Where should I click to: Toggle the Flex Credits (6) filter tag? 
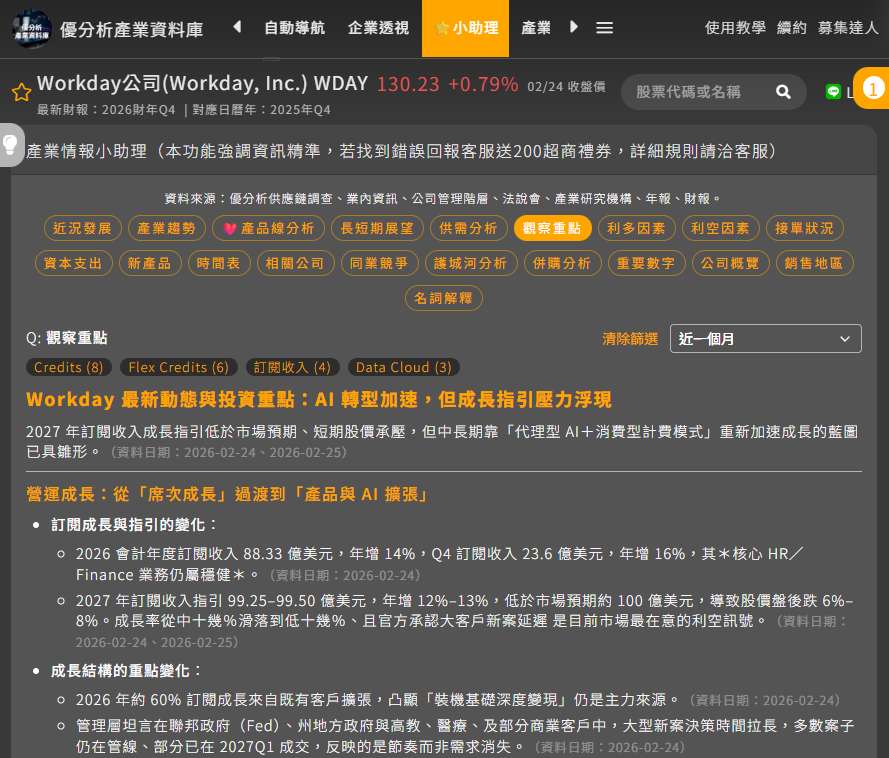click(x=179, y=367)
